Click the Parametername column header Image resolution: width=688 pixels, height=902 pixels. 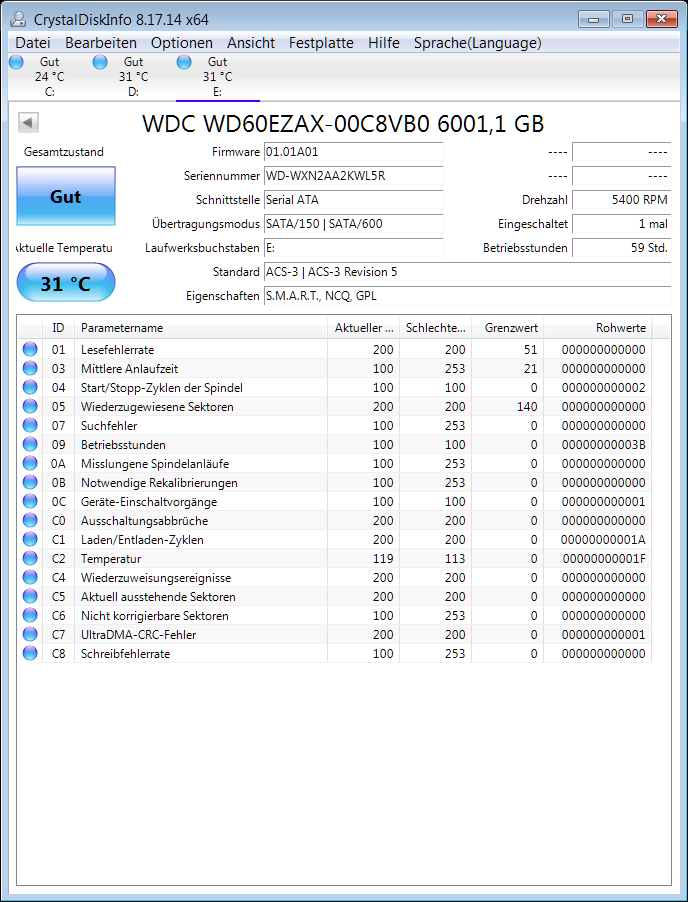point(201,327)
